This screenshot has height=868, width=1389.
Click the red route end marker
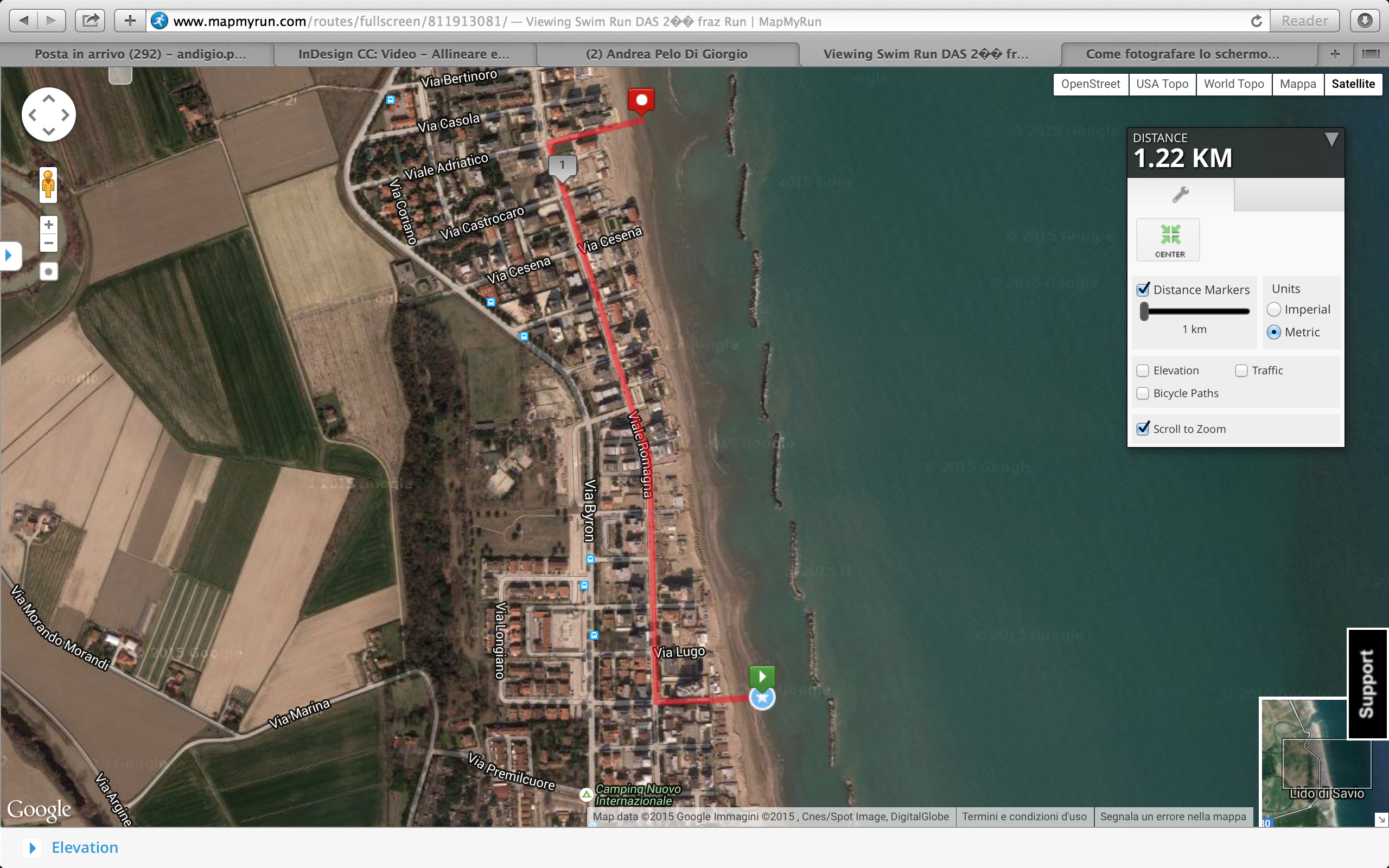(641, 101)
